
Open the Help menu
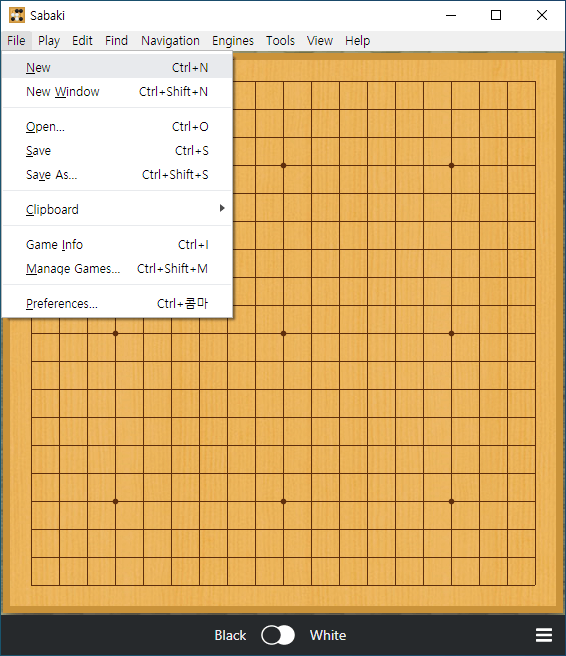point(357,41)
